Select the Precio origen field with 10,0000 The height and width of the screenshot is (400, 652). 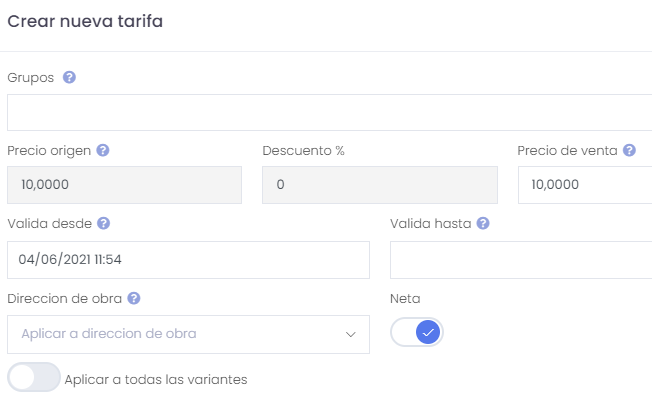click(124, 185)
